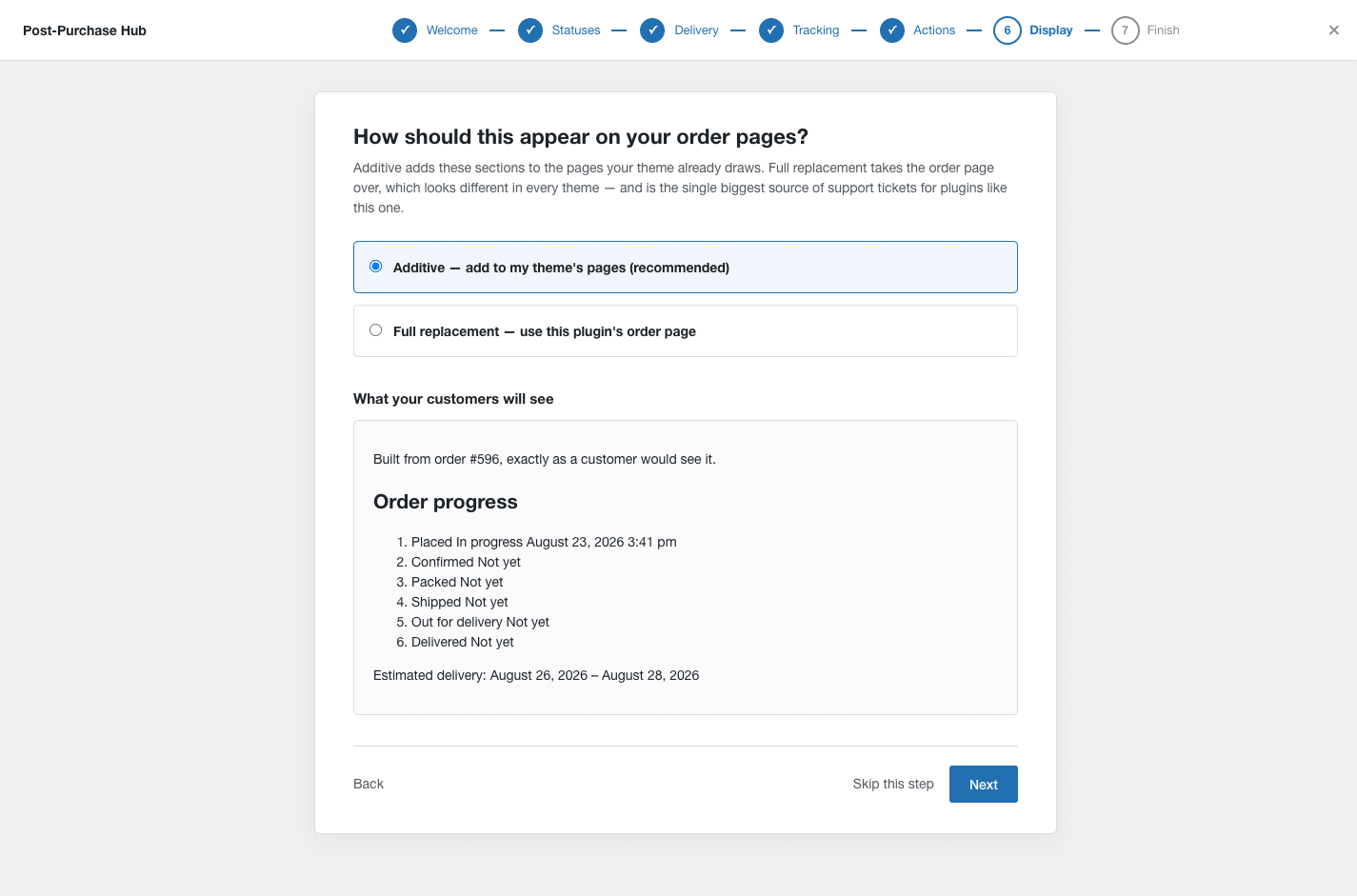This screenshot has width=1357, height=896.
Task: Close the setup wizard with X
Action: pos(1334,30)
